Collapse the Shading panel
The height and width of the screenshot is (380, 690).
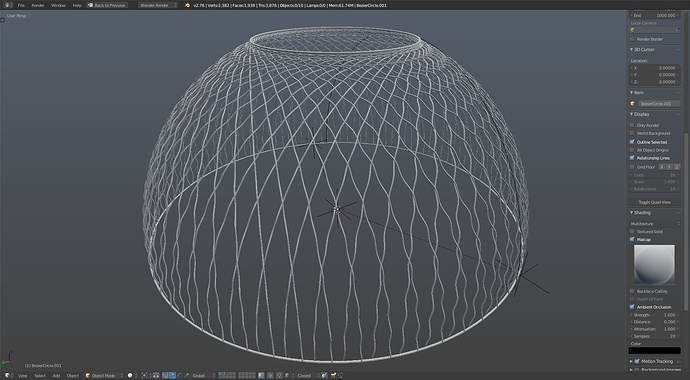click(632, 213)
